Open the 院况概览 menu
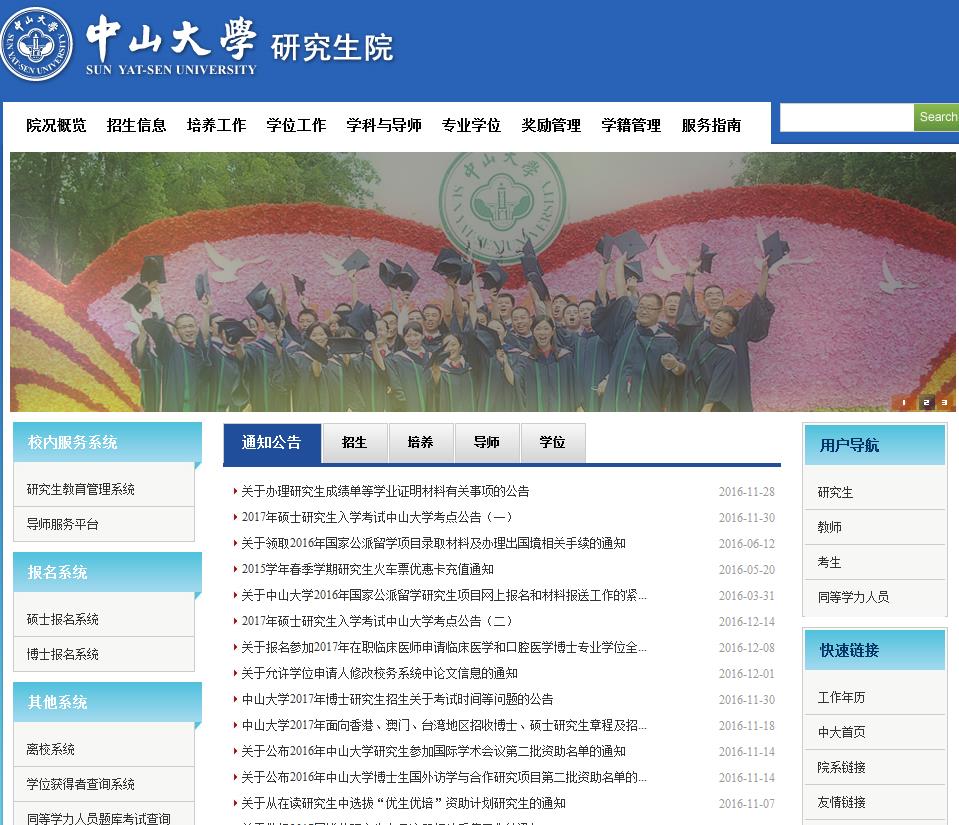Image resolution: width=959 pixels, height=825 pixels. (x=56, y=125)
